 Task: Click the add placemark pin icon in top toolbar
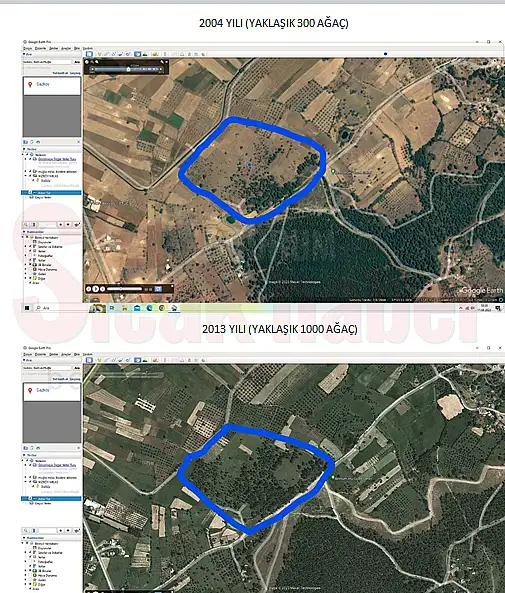coord(99,54)
